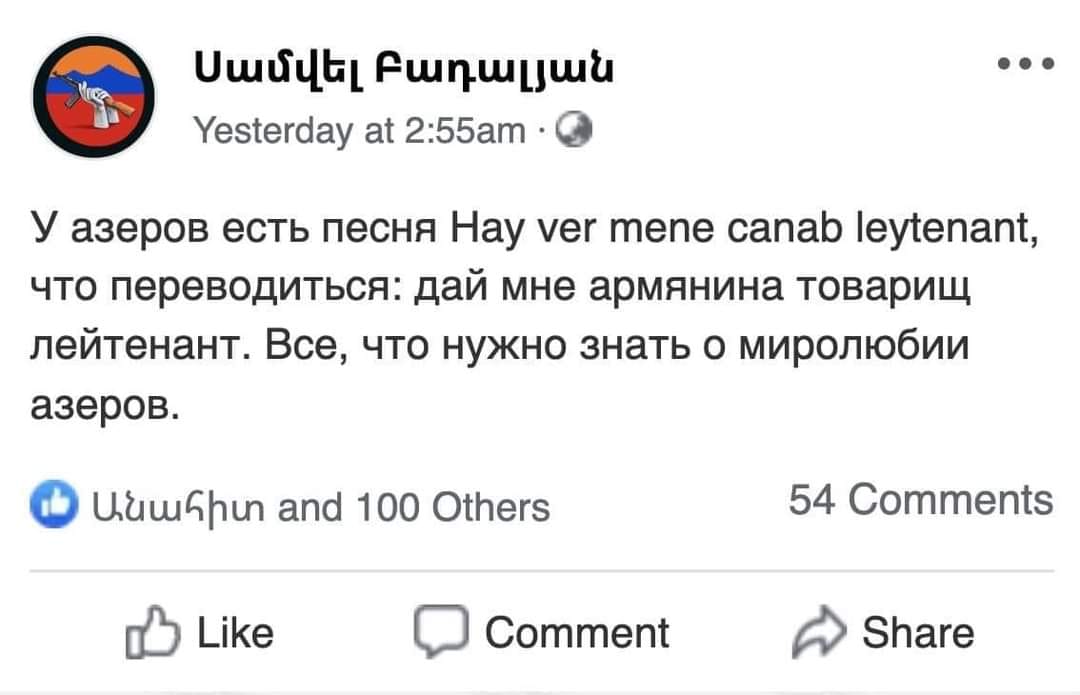Screen dimensions: 1080x695
Task: Expand the 54 Comments thread
Action: [x=921, y=499]
